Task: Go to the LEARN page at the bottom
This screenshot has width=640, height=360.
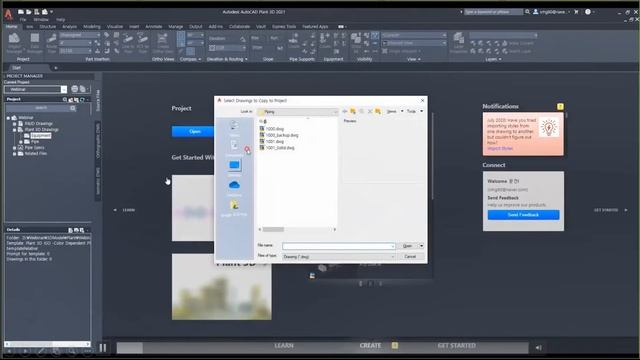Action: 284,346
